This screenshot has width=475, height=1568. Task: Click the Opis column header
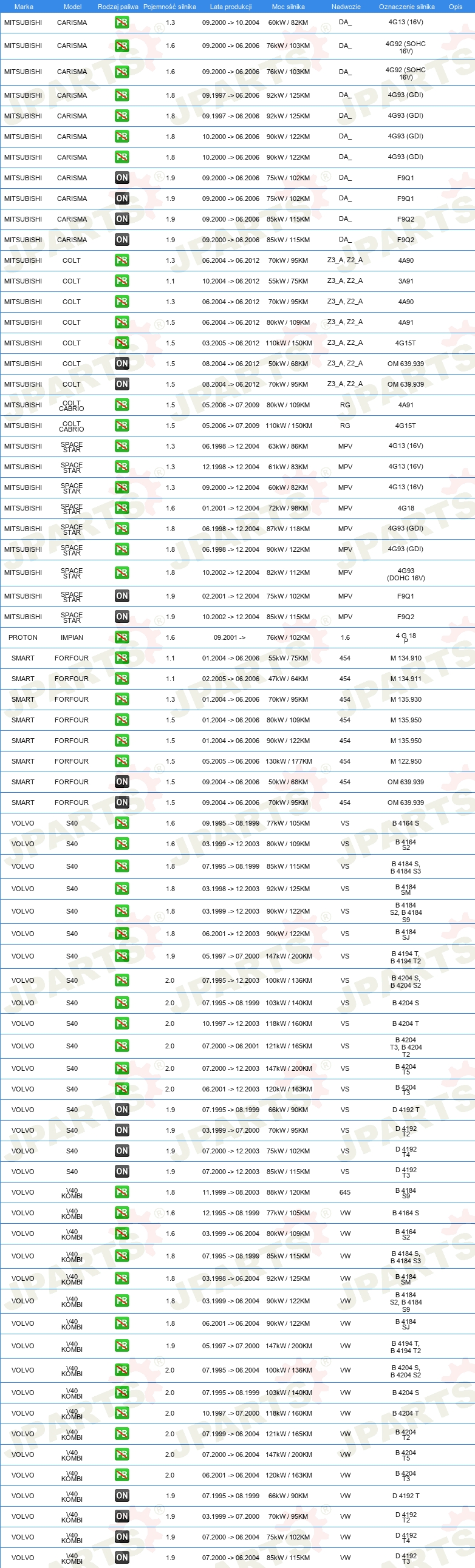coord(456,7)
